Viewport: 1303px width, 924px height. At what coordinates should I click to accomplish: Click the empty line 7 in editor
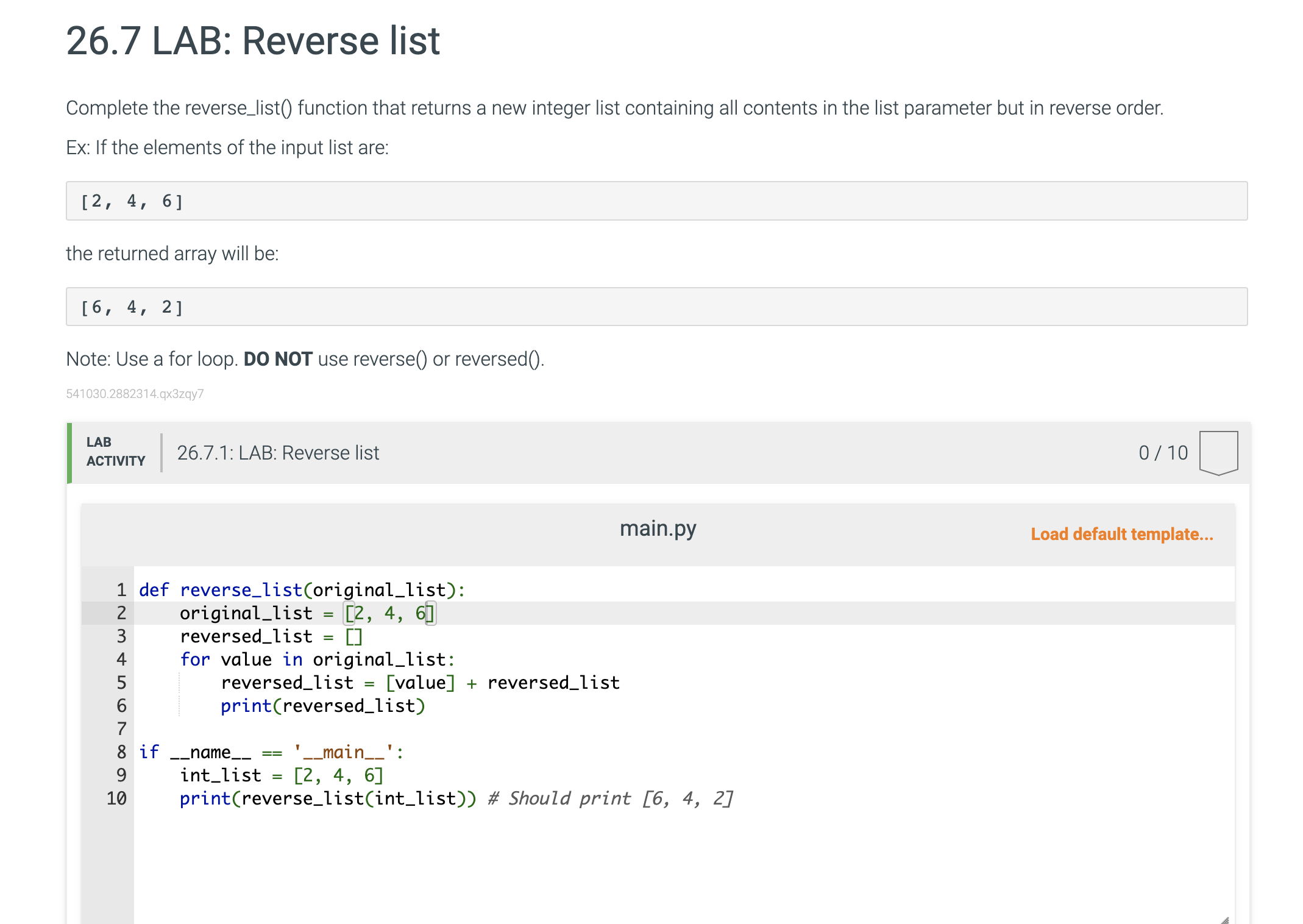[366, 729]
